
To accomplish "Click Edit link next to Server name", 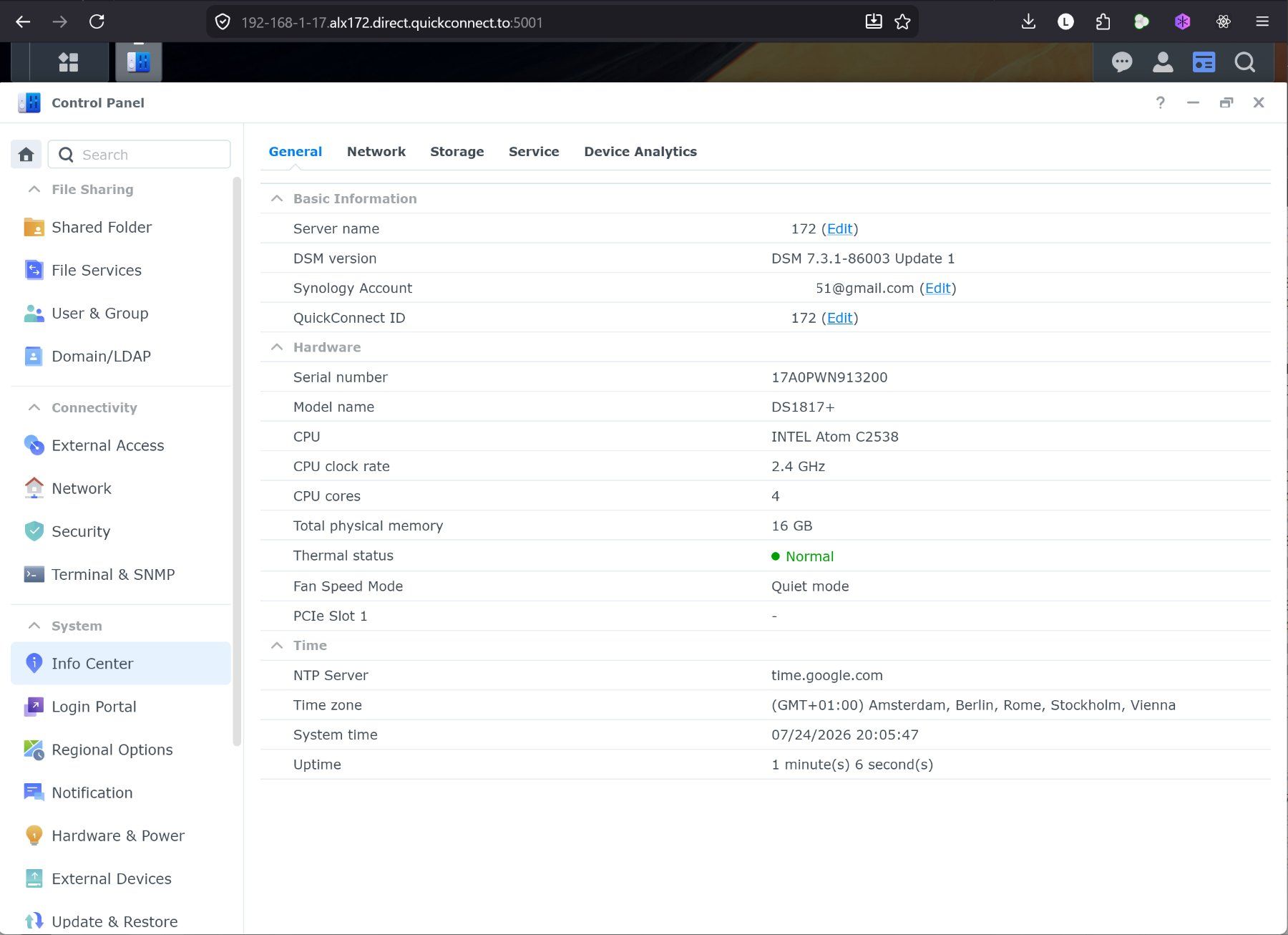I will [x=839, y=228].
